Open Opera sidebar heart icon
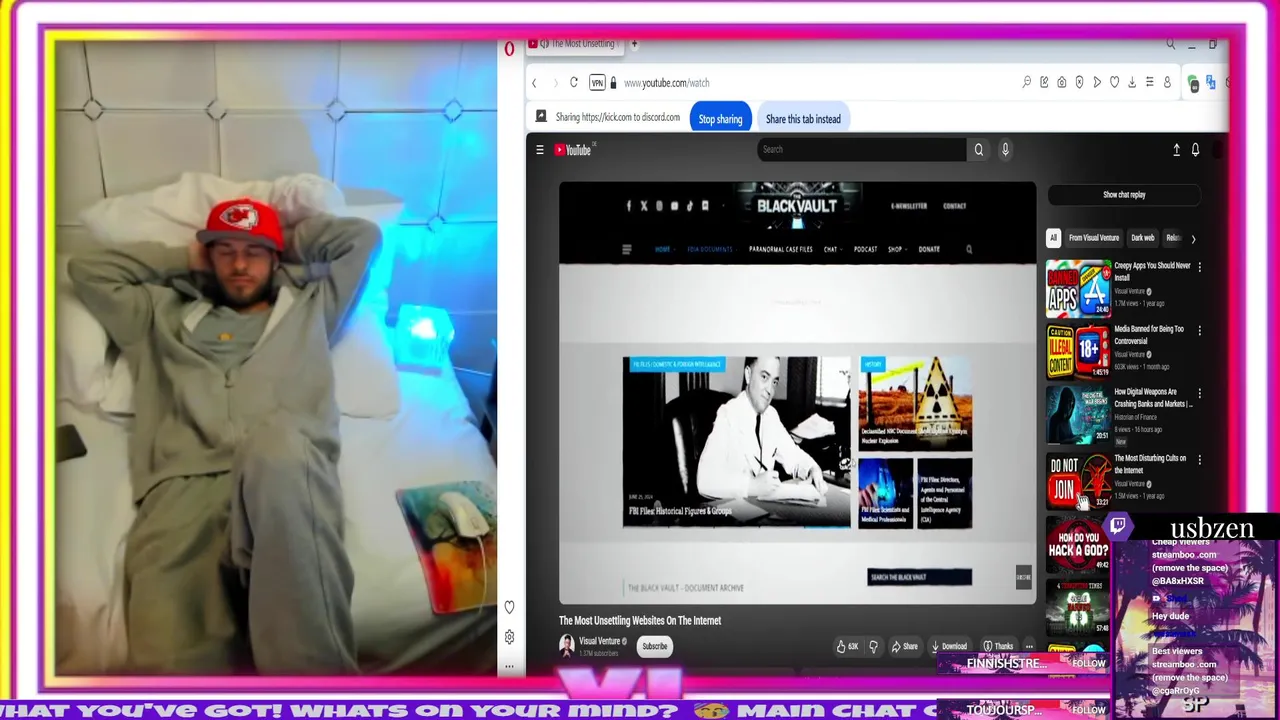Viewport: 1280px width, 720px height. (x=509, y=607)
